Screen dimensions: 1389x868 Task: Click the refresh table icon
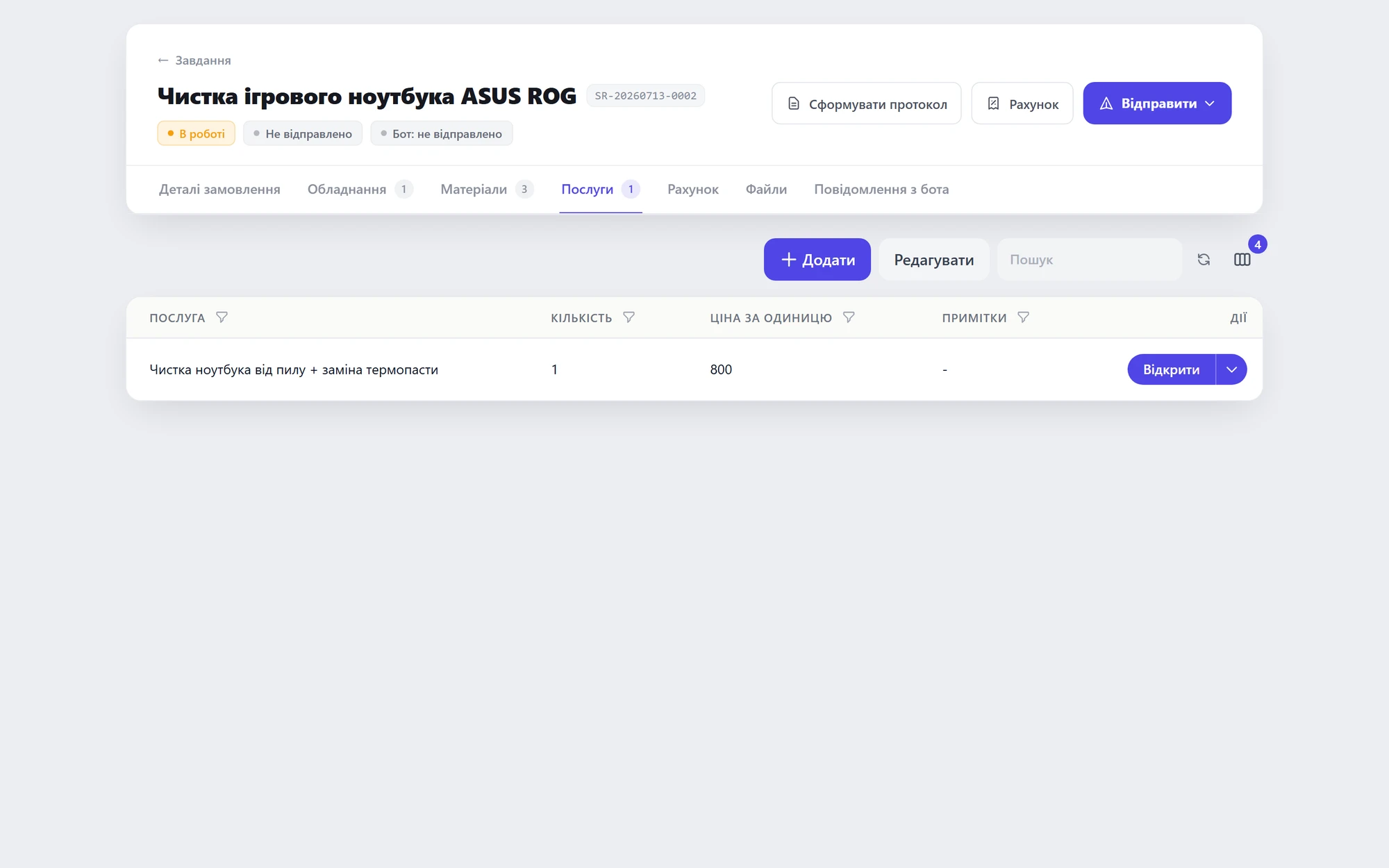[x=1204, y=260]
